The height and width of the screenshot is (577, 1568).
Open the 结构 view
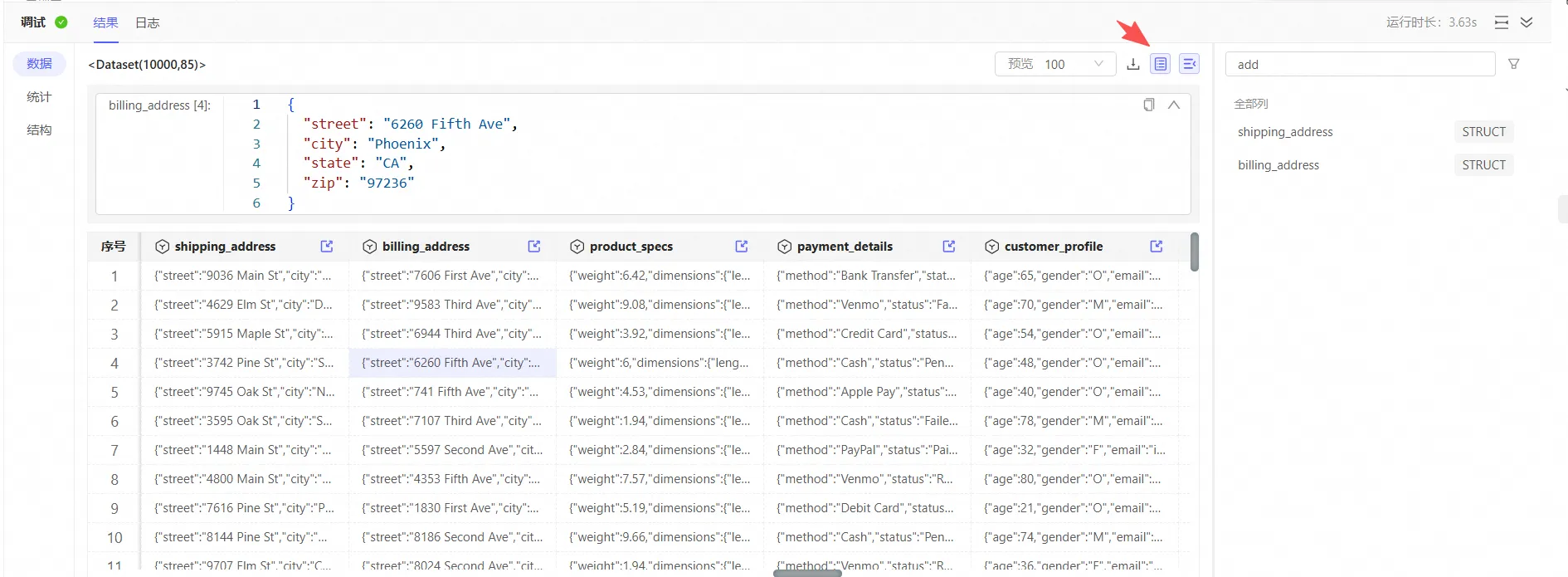pos(39,130)
